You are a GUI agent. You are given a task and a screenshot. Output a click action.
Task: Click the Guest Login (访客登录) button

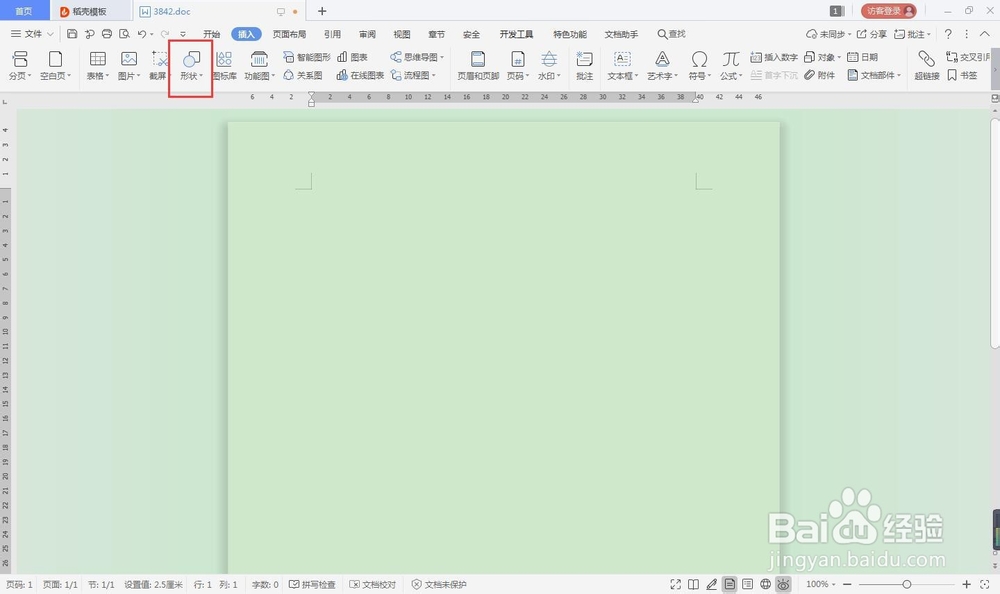[888, 11]
